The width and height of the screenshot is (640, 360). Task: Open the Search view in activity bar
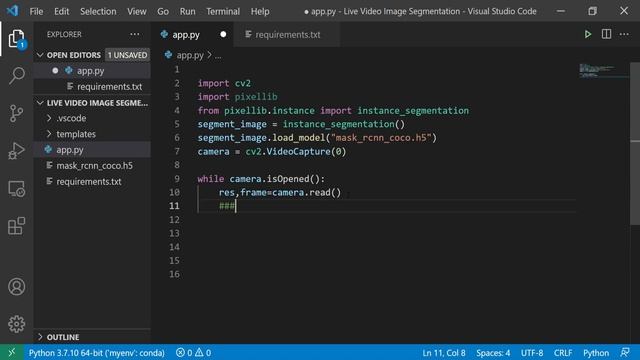tap(16, 76)
